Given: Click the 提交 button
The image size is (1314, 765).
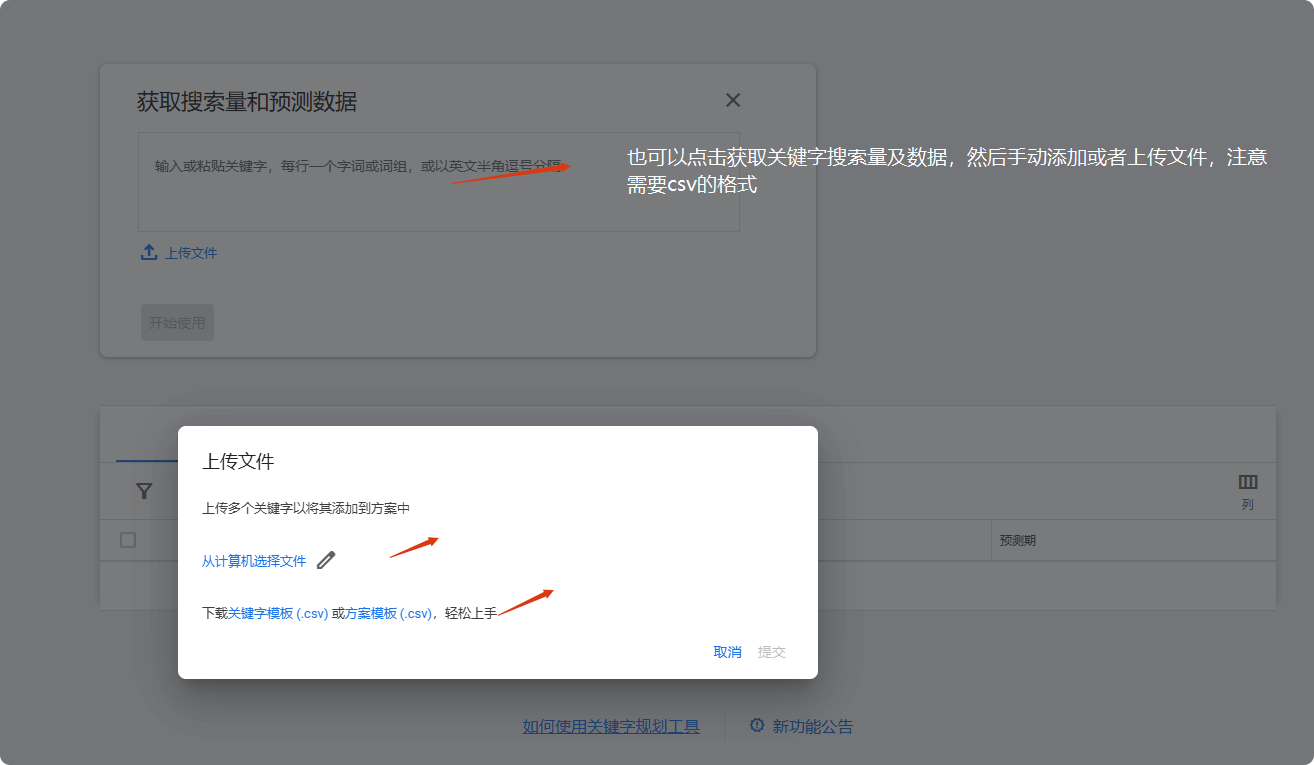Looking at the screenshot, I should (x=771, y=651).
